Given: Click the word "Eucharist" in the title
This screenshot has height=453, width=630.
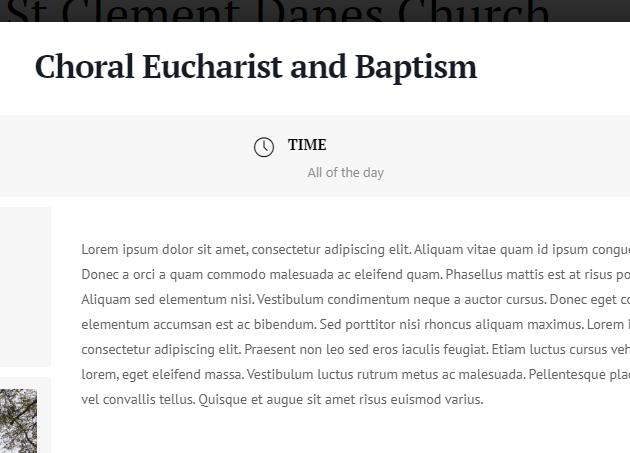Looking at the screenshot, I should point(212,66).
